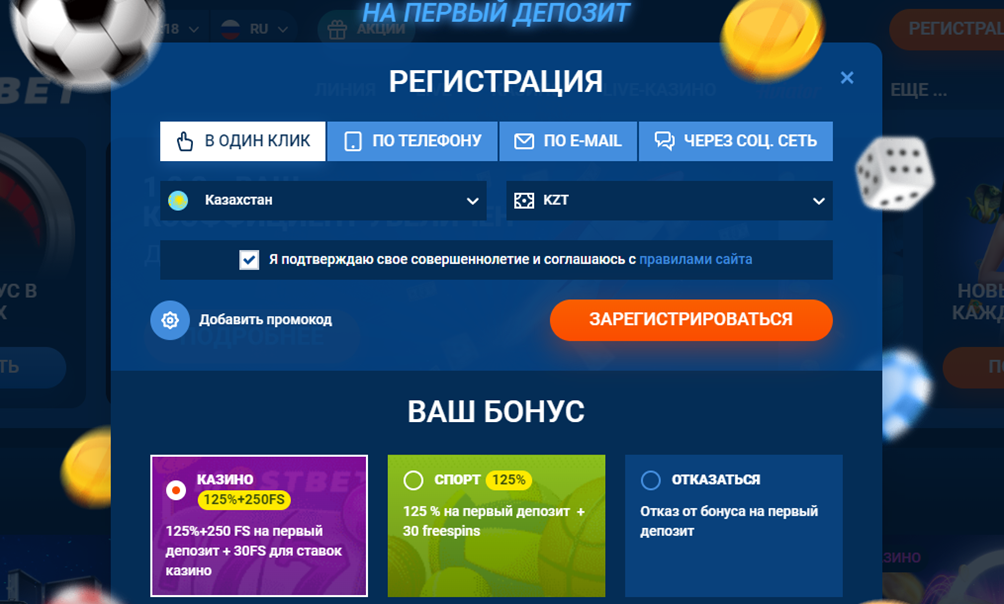Select the Спорт bonus radio button
The image size is (1004, 604).
coord(413,480)
